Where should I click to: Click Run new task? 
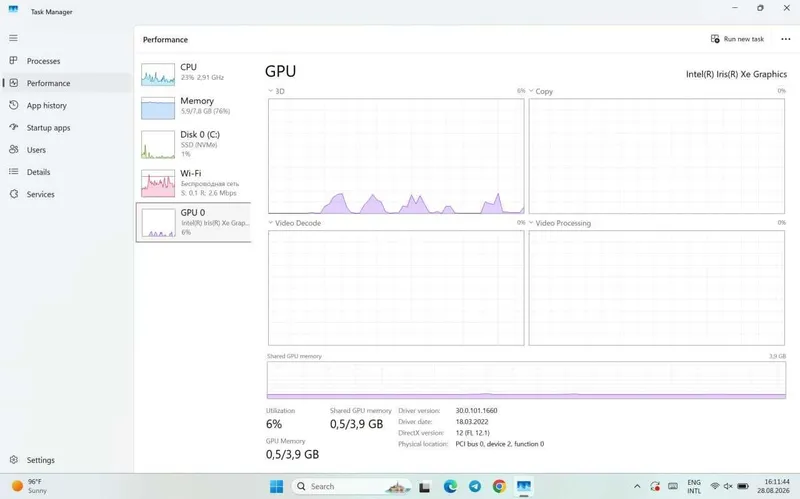737,39
